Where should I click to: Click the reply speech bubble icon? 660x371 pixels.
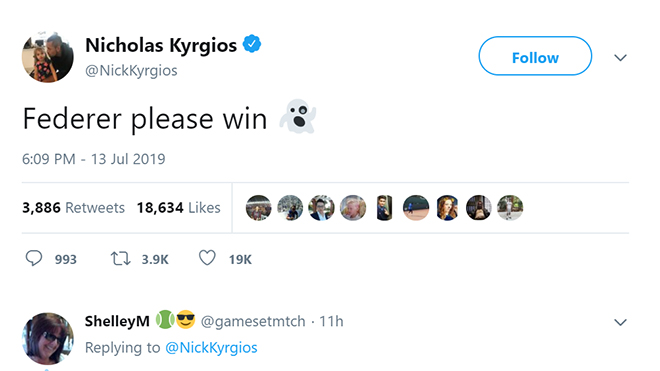(34, 258)
